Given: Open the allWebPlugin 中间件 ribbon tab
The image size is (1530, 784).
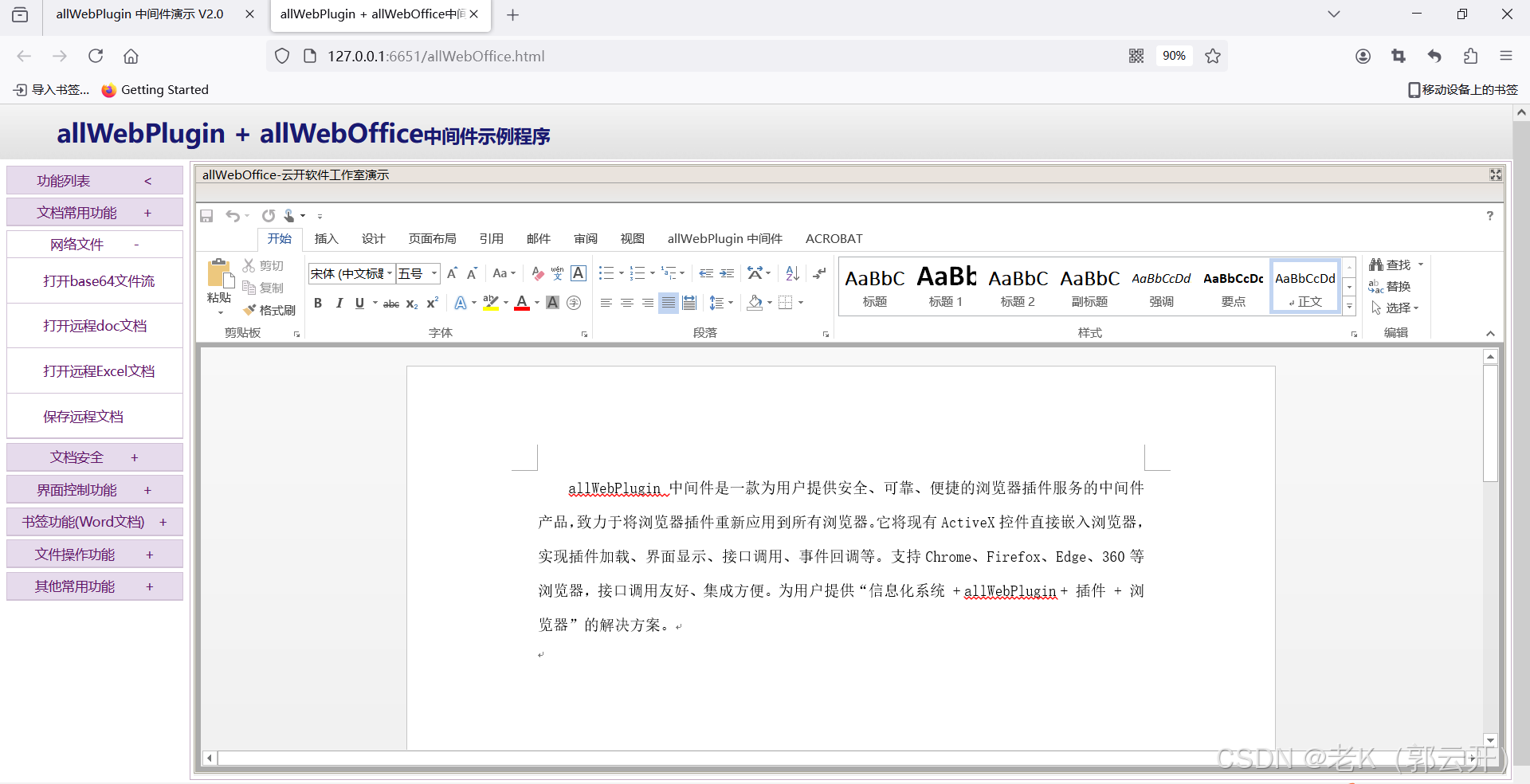Looking at the screenshot, I should pyautogui.click(x=724, y=238).
